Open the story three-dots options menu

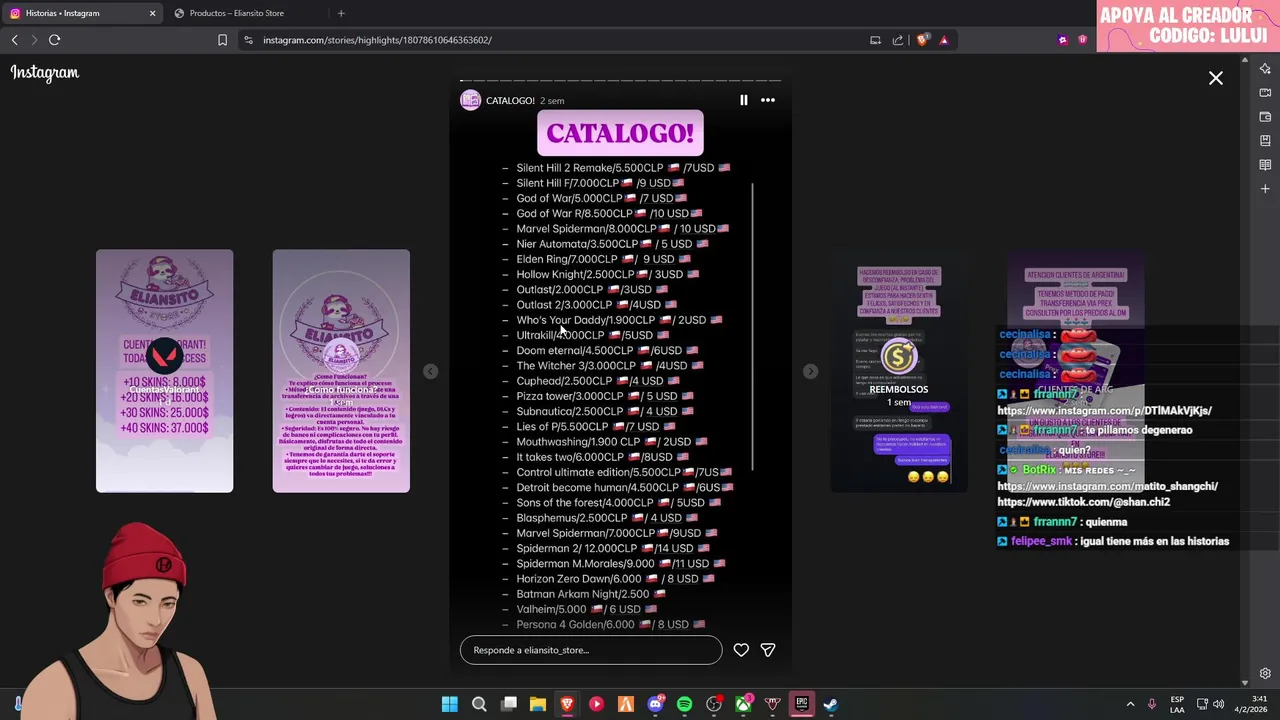[768, 100]
